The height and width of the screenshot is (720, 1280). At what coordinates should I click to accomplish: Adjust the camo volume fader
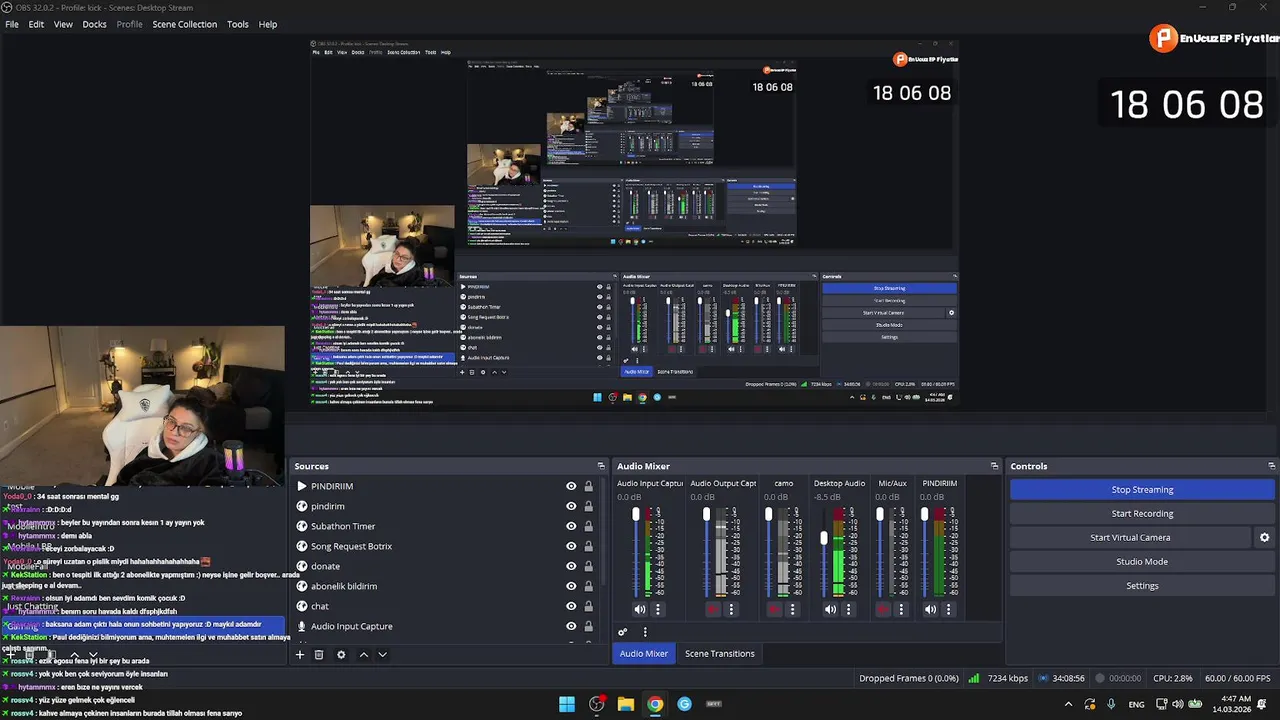click(x=768, y=514)
